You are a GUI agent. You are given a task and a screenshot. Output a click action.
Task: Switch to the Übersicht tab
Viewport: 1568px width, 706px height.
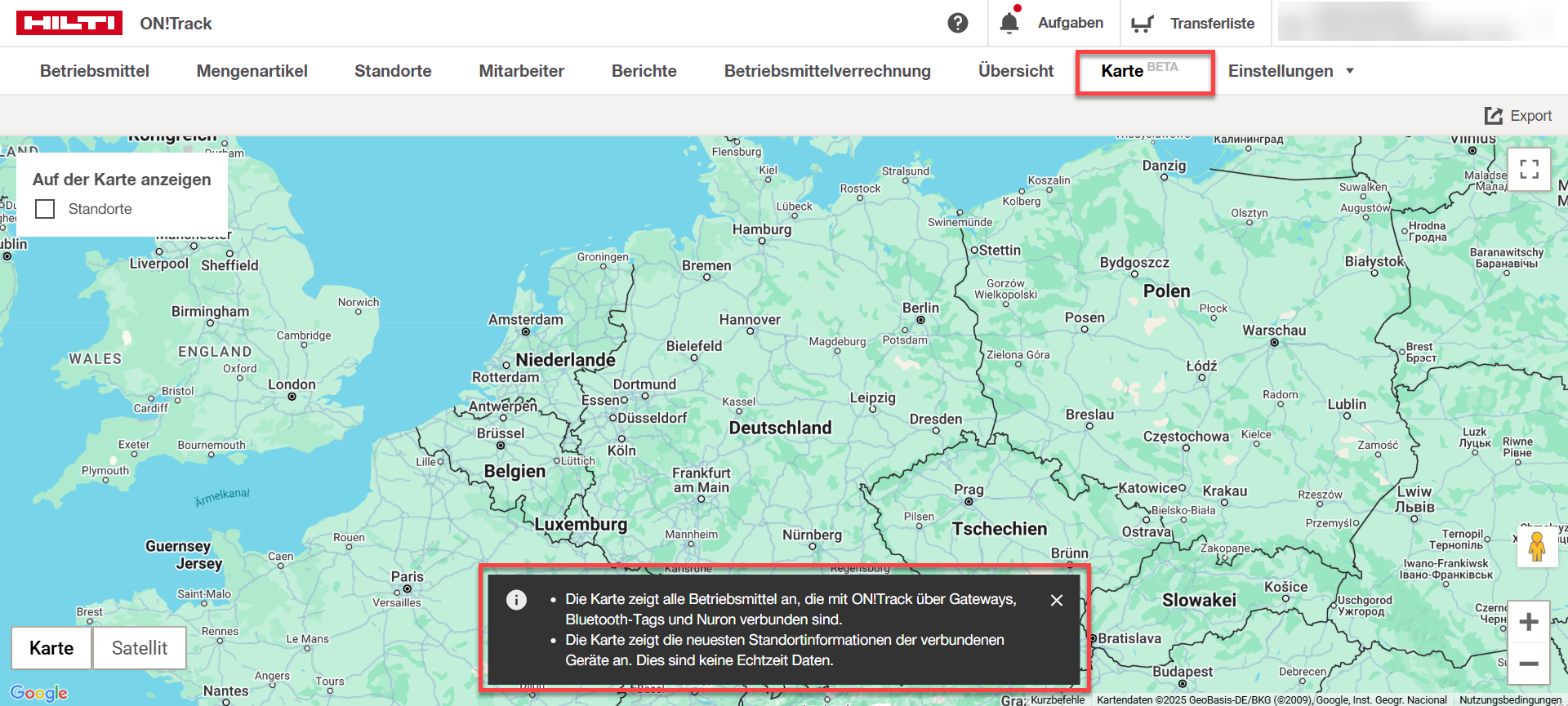coord(1016,71)
